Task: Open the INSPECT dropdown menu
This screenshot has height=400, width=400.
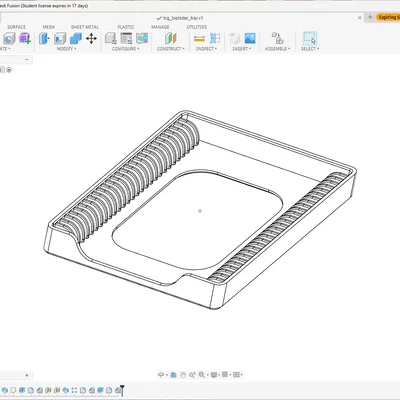Action: pyautogui.click(x=207, y=49)
